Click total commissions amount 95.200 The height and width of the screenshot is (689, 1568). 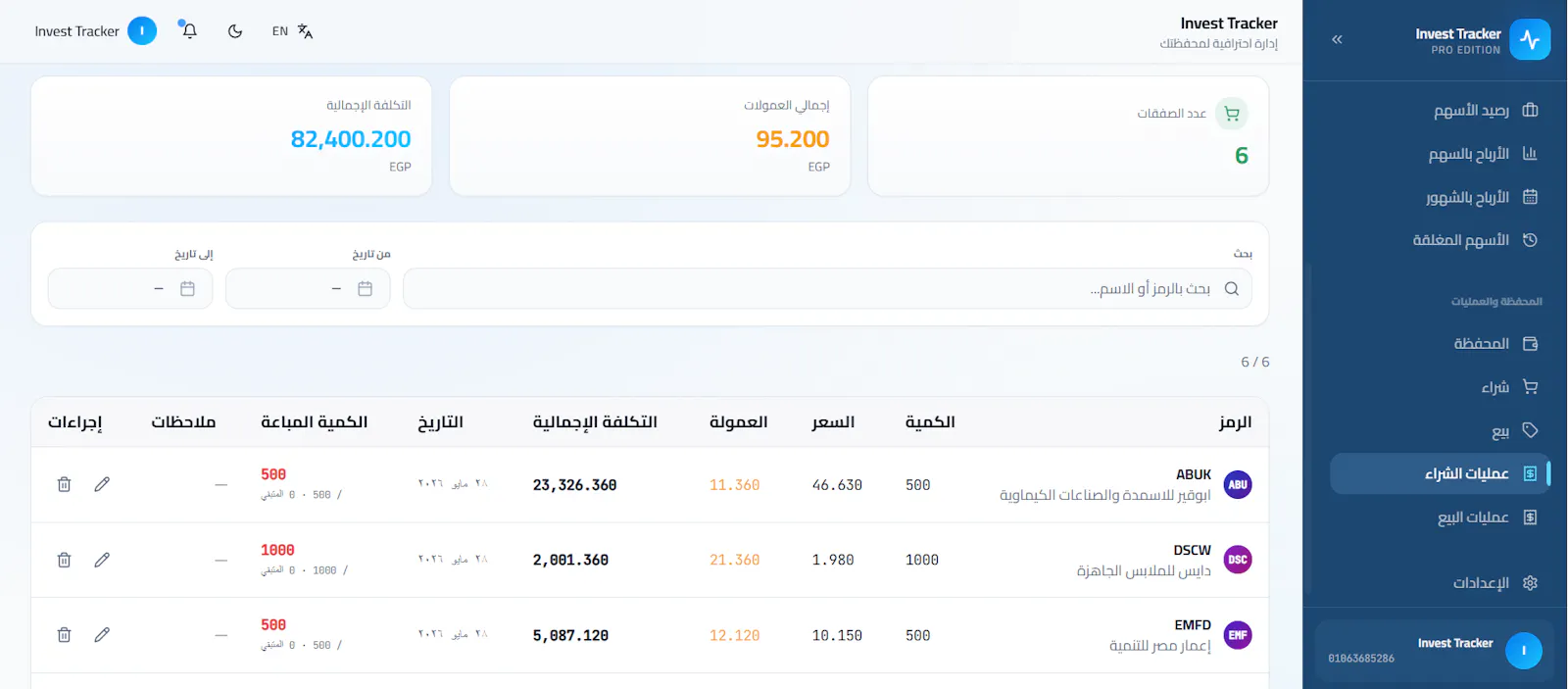point(793,139)
